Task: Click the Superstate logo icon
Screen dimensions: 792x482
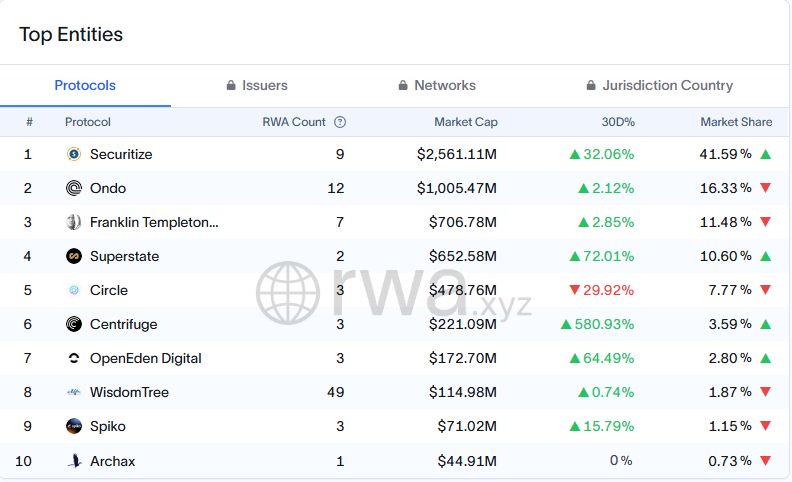Action: (74, 256)
